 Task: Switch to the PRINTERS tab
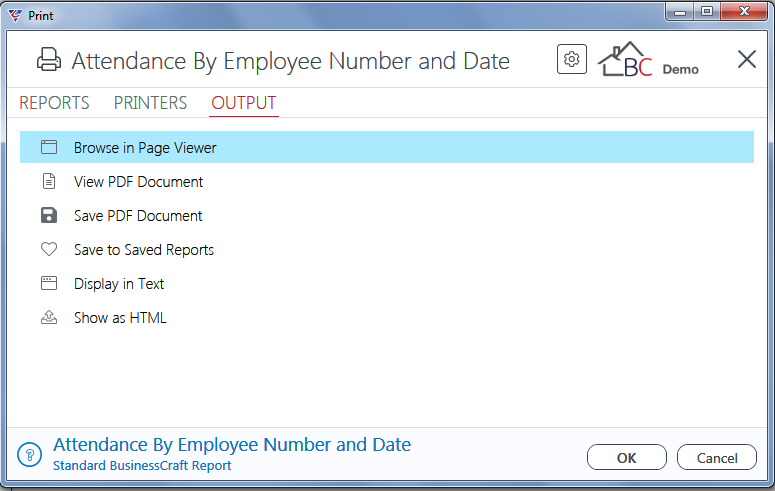(x=150, y=103)
